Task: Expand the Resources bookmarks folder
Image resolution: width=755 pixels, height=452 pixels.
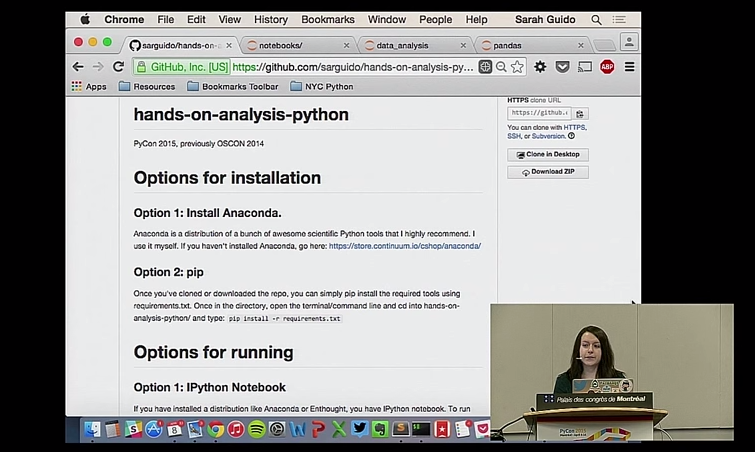Action: [x=146, y=87]
